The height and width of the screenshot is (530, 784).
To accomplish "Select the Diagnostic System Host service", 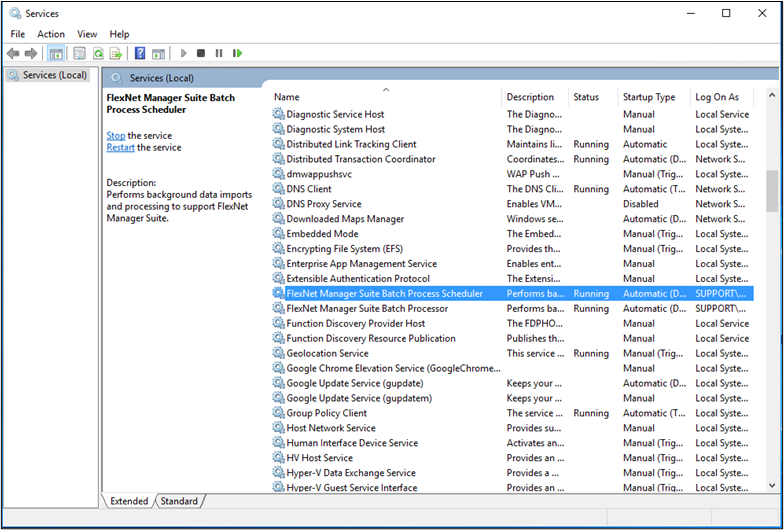I will click(512, 129).
